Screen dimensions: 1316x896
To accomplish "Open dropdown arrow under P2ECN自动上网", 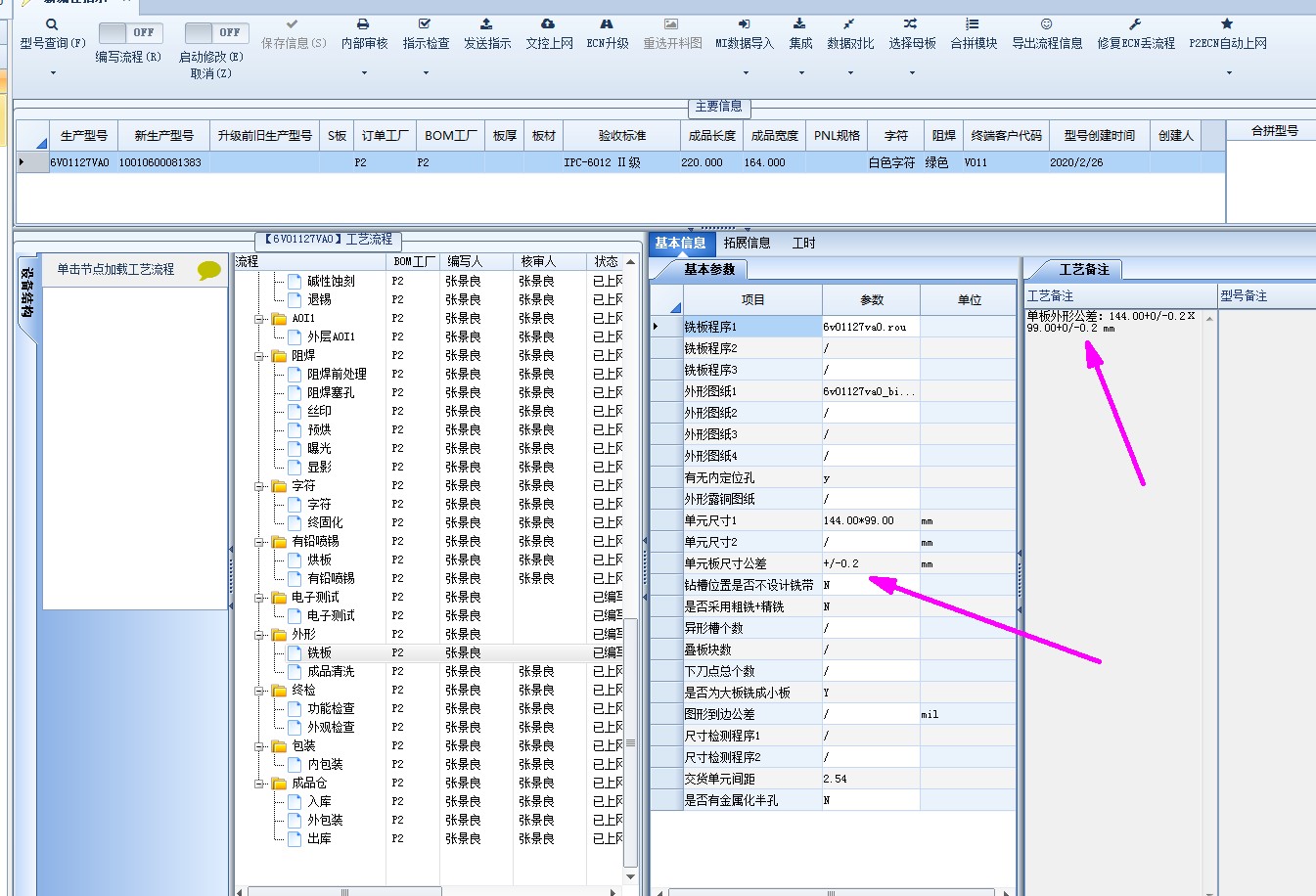I will pyautogui.click(x=1228, y=72).
